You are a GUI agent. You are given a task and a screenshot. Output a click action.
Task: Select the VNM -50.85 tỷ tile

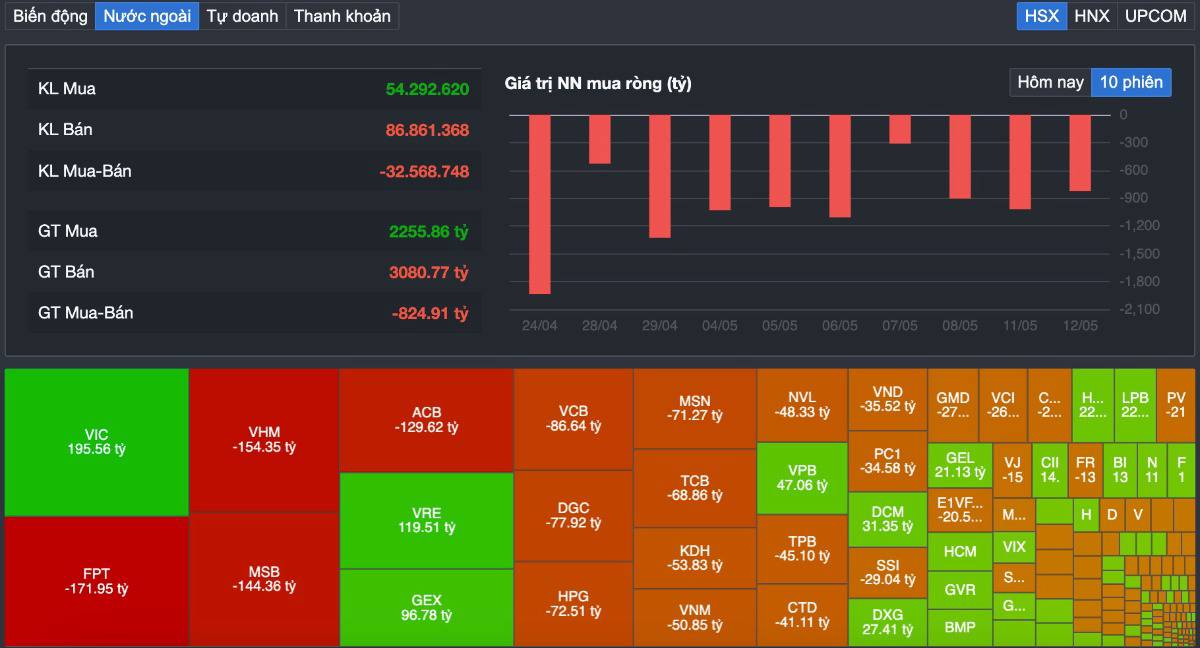tap(695, 618)
